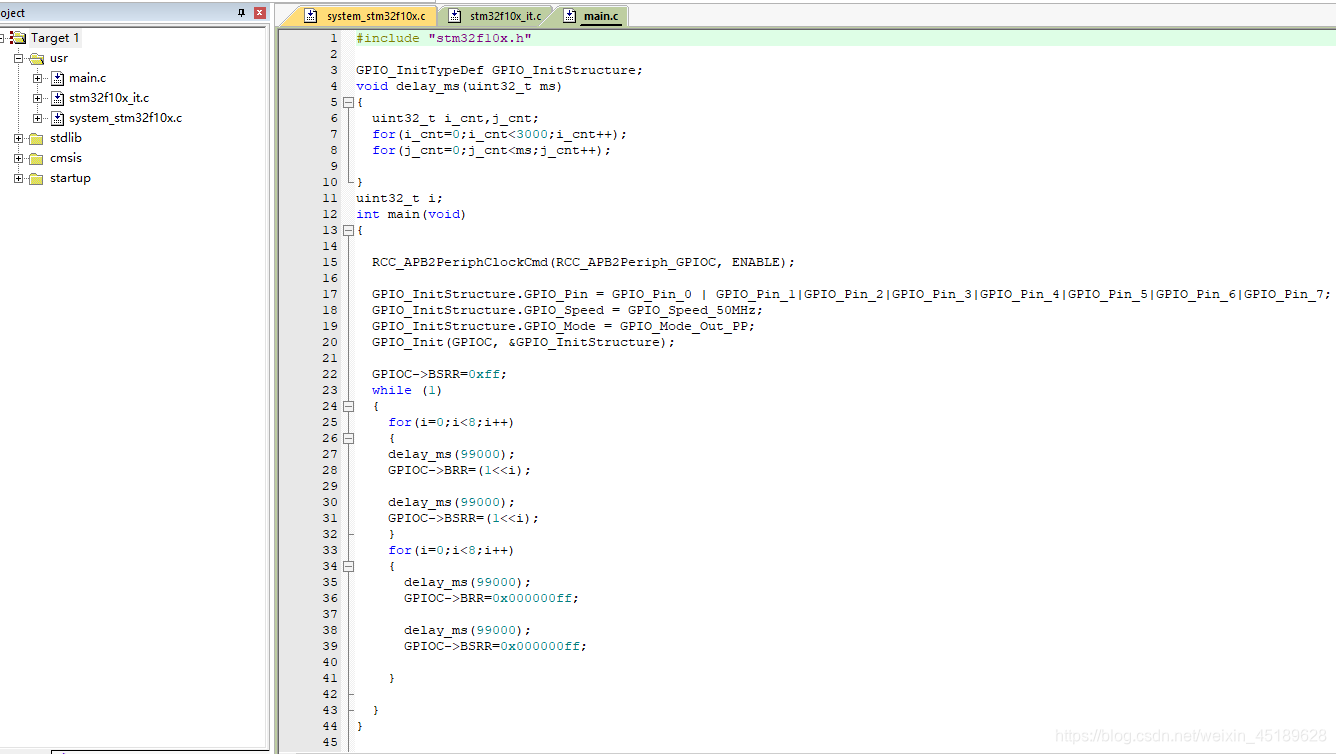Screen dimensions: 1336x754
Task: Click line number 22 in gutter
Action: 330,374
